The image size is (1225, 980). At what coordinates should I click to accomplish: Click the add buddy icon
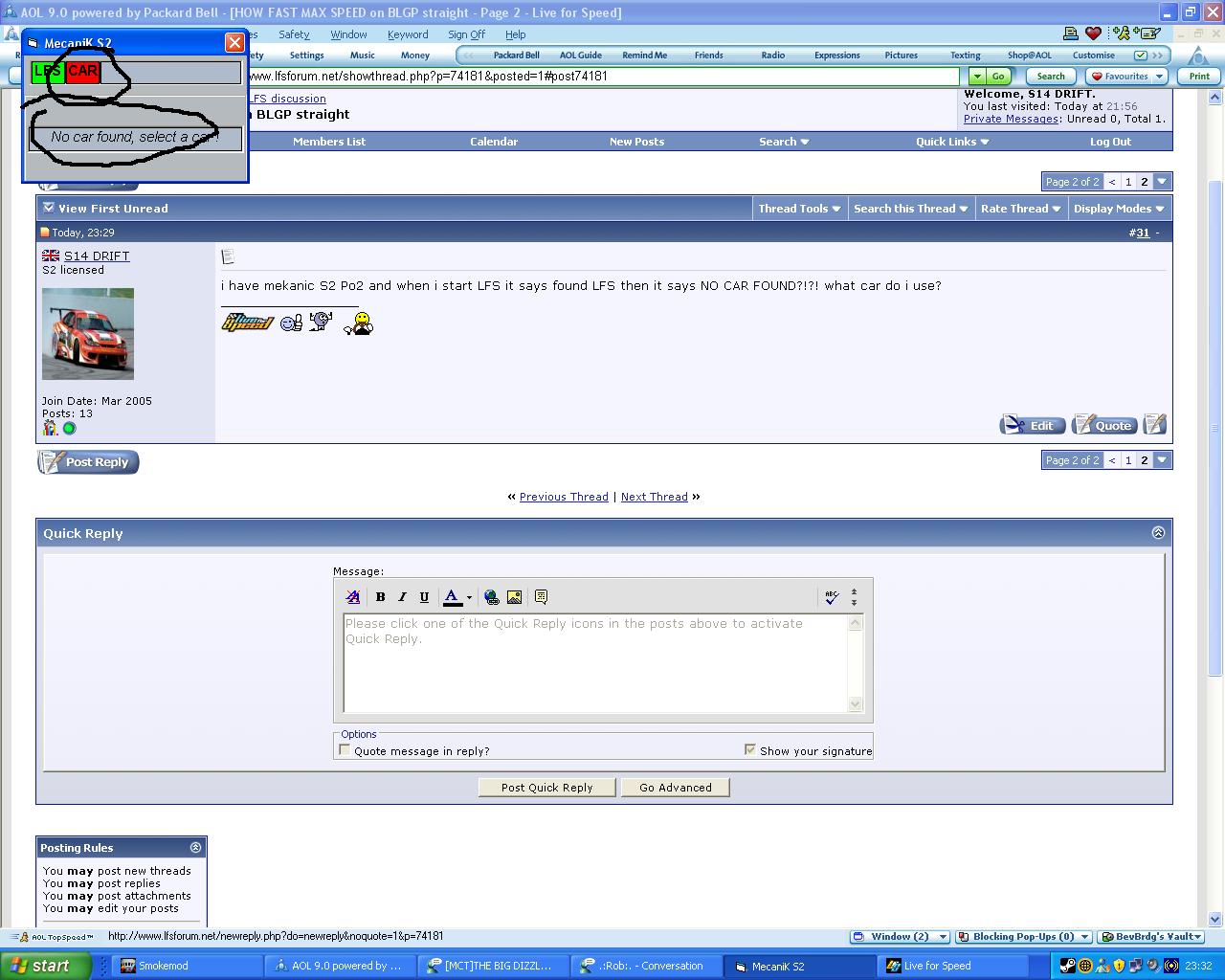[1122, 34]
